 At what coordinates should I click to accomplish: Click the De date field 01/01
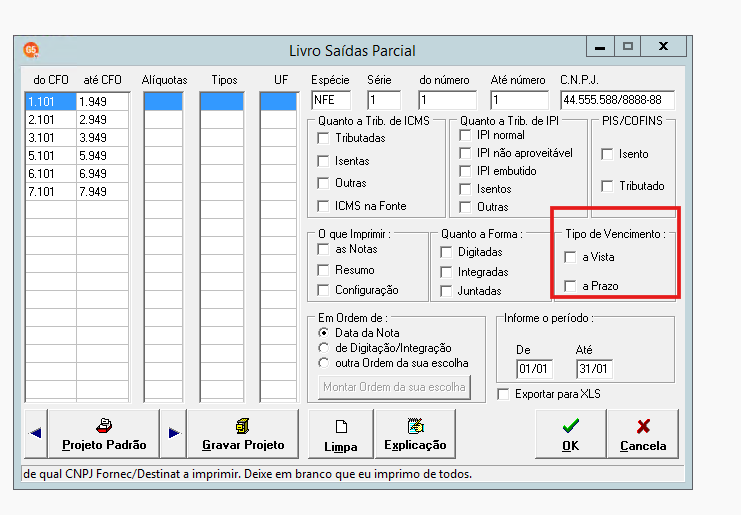(534, 369)
